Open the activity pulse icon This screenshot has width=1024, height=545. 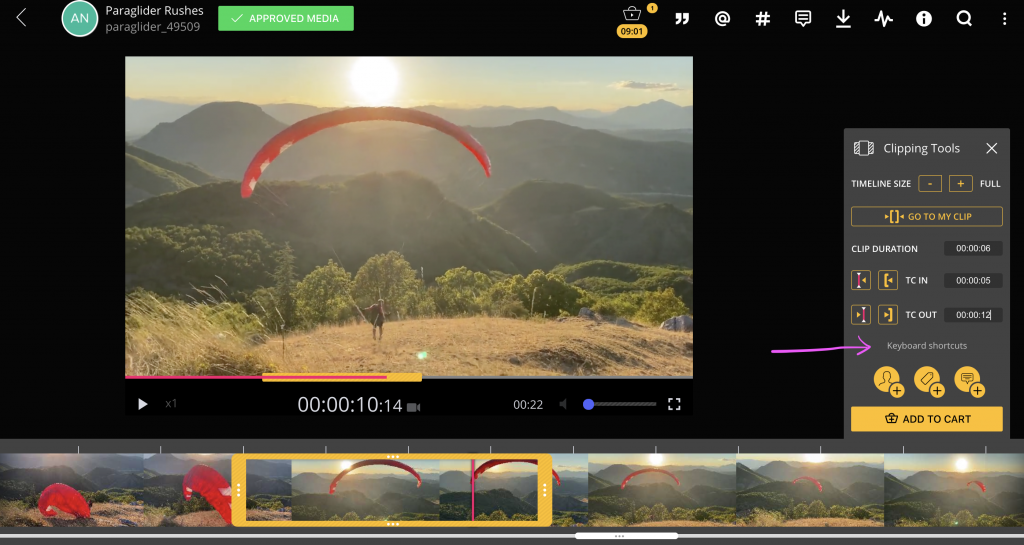(x=884, y=18)
